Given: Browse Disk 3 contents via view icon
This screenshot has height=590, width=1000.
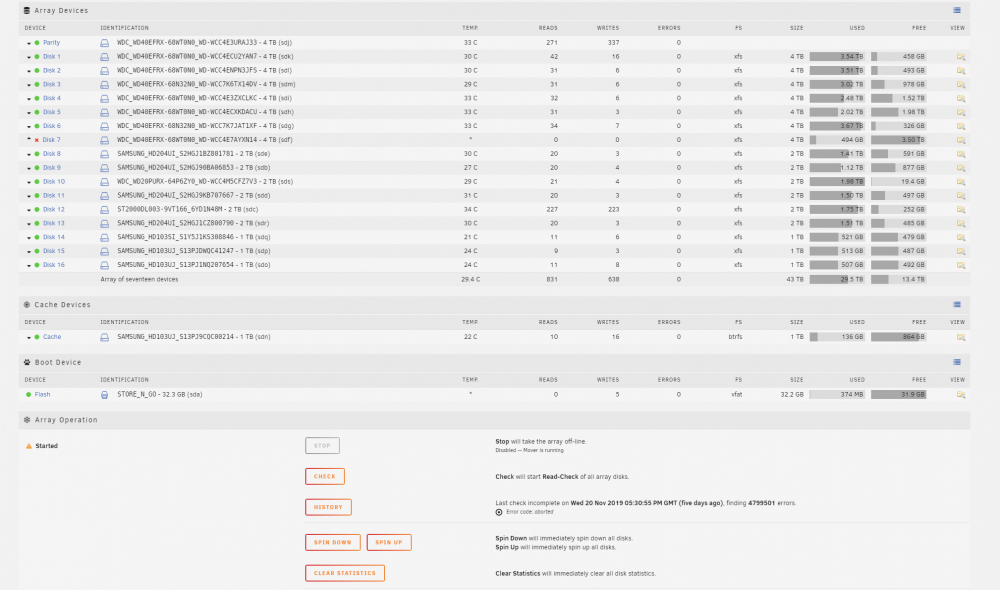Looking at the screenshot, I should point(961,84).
